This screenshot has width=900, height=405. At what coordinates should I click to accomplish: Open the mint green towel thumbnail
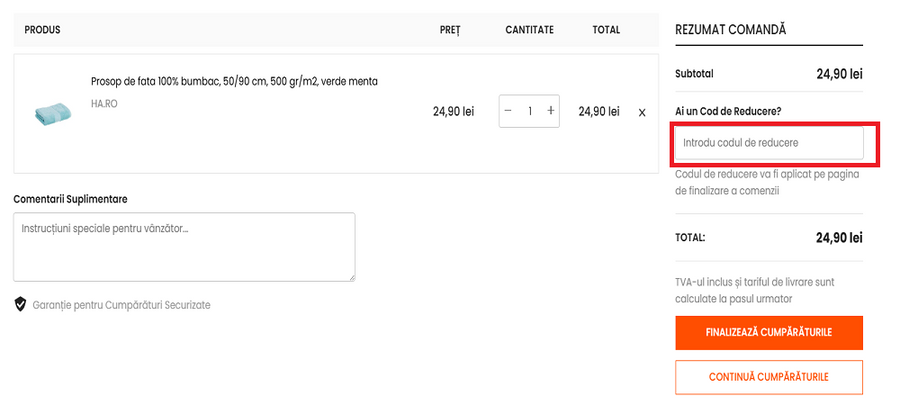point(48,113)
